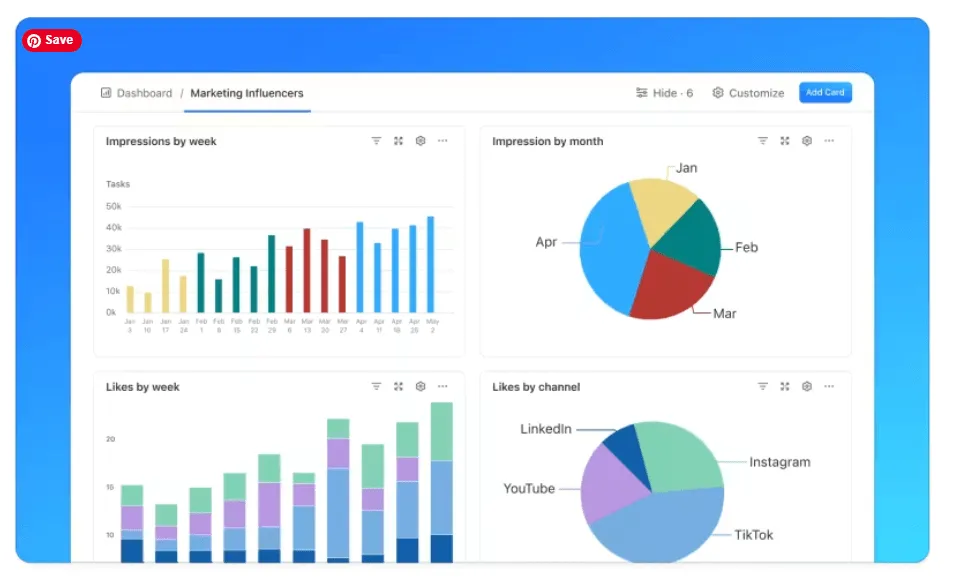Click the Feb pie label
Viewport: 957px width, 577px height.
coord(746,247)
